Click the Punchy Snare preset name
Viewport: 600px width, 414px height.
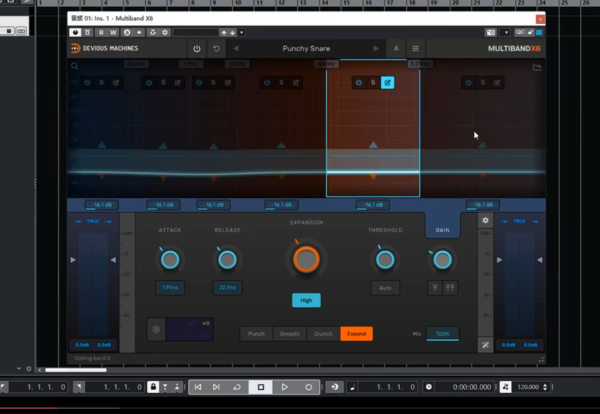coord(306,49)
